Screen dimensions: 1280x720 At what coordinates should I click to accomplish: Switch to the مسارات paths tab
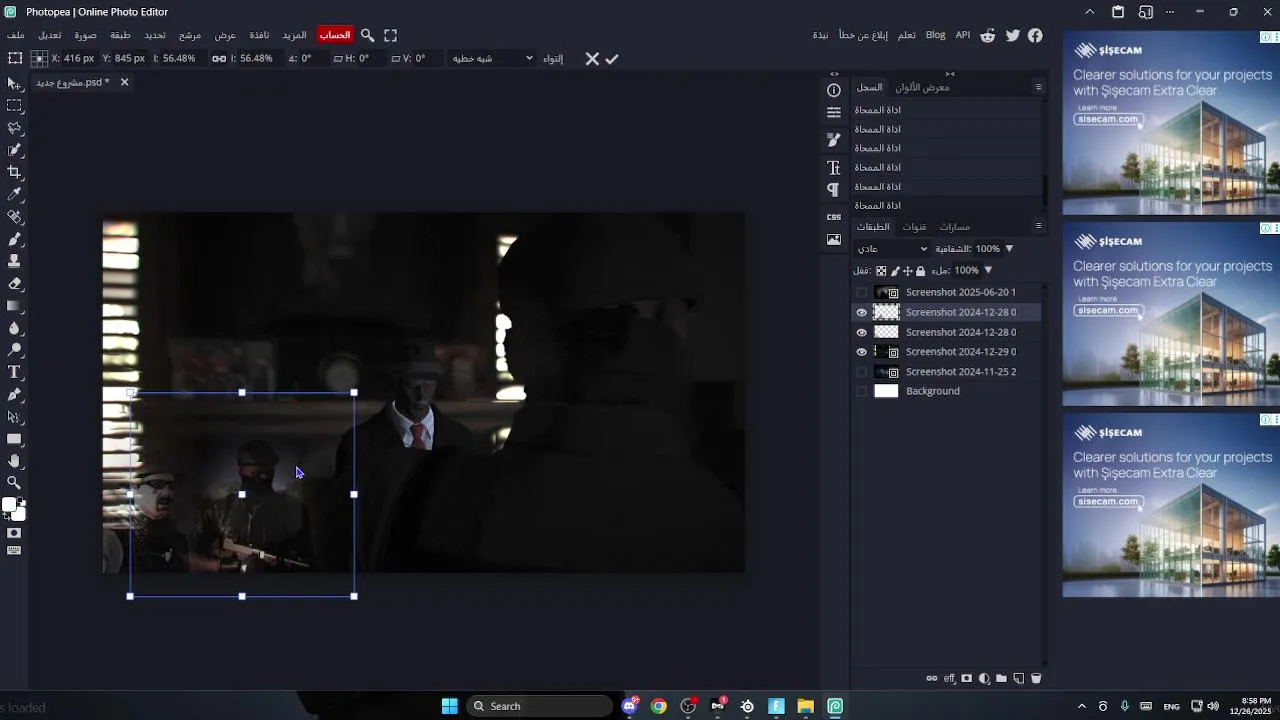(955, 227)
